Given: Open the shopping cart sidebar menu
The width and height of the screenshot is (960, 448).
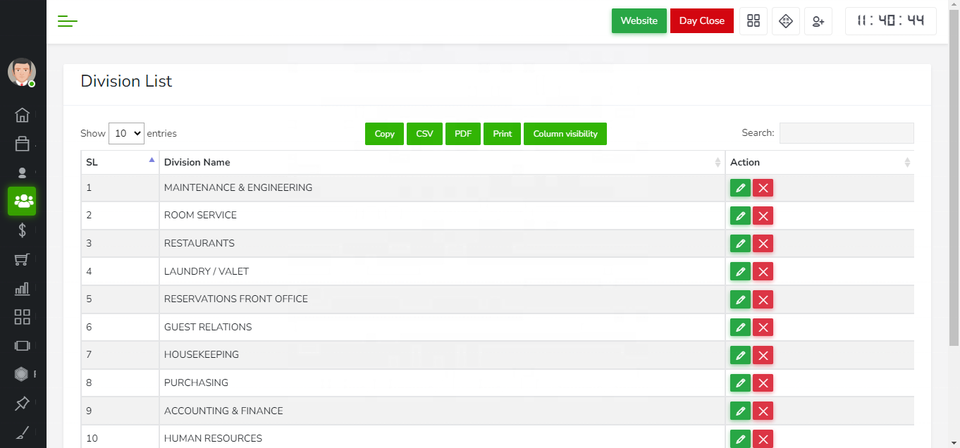Looking at the screenshot, I should (x=22, y=260).
